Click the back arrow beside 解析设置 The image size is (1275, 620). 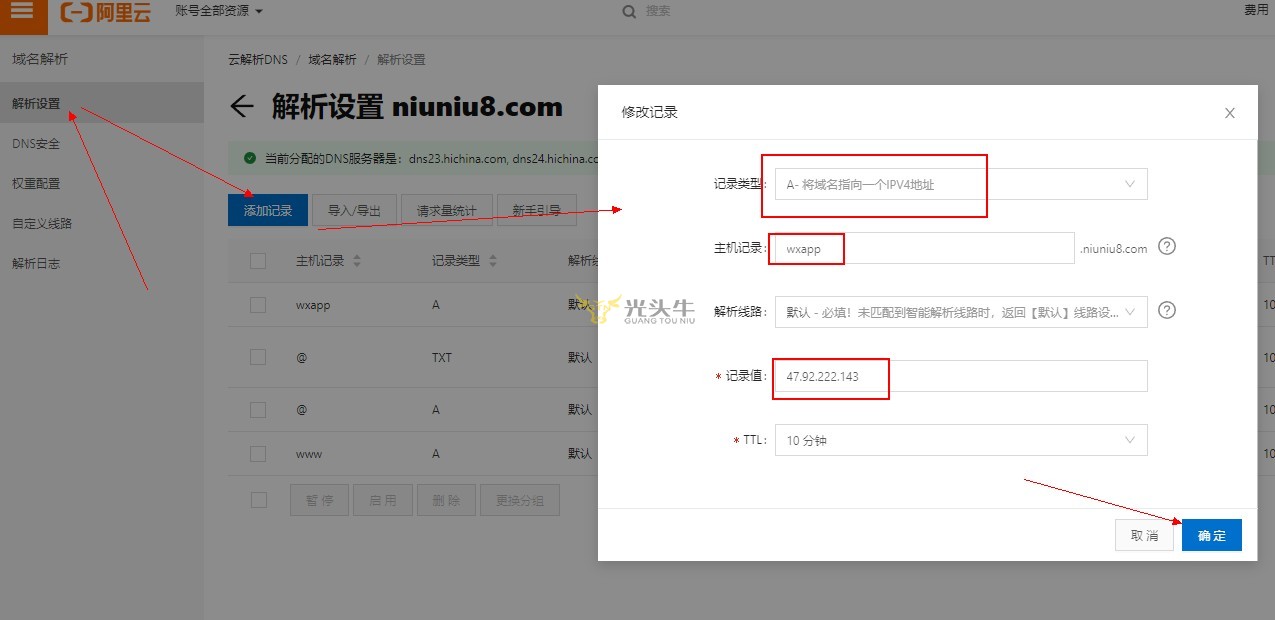coord(241,107)
